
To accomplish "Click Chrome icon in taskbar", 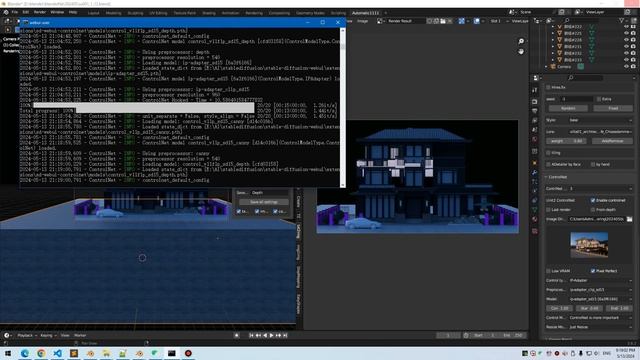I will pyautogui.click(x=41, y=353).
